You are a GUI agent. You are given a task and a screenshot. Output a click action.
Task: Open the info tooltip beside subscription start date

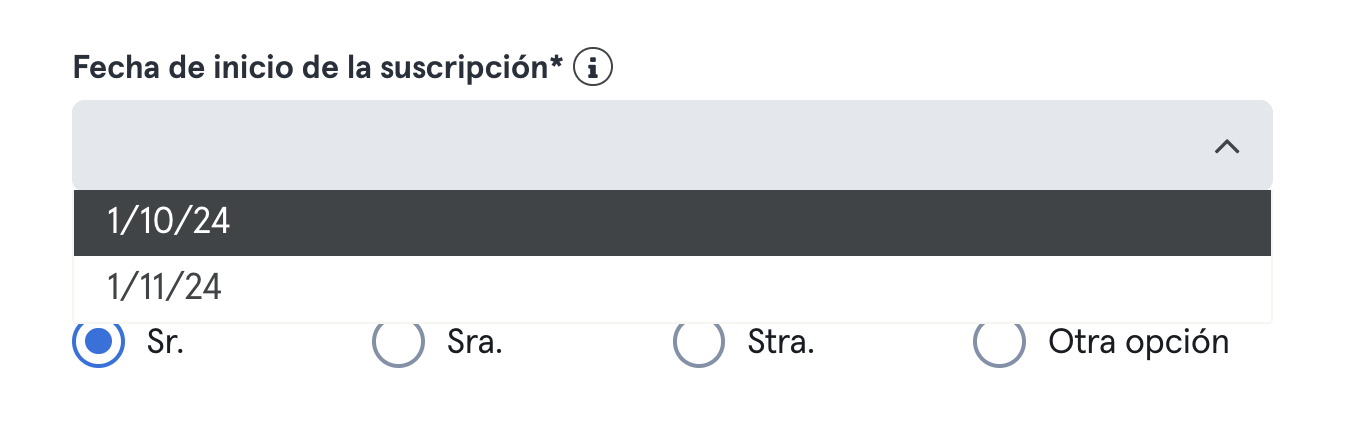[593, 68]
